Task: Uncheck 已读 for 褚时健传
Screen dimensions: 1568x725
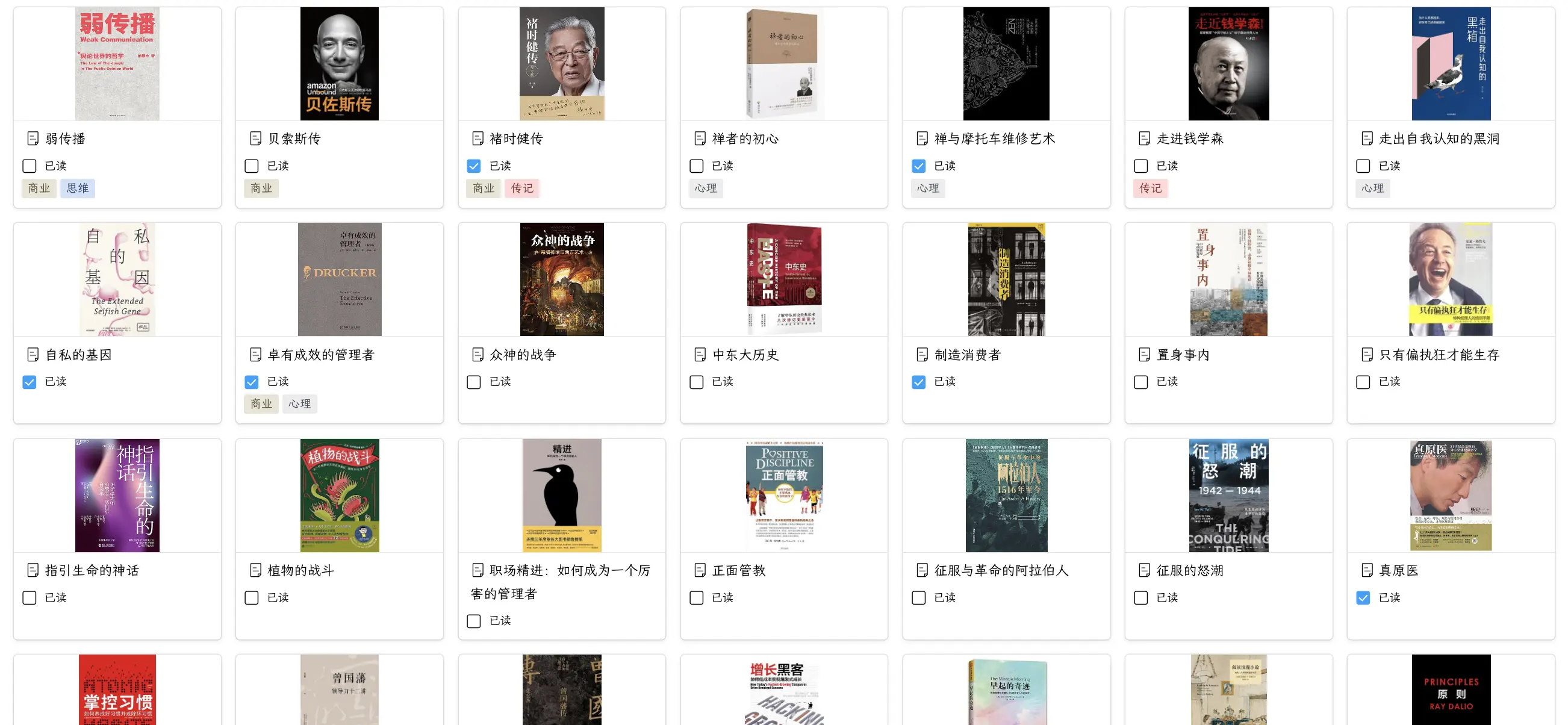Action: 473,166
